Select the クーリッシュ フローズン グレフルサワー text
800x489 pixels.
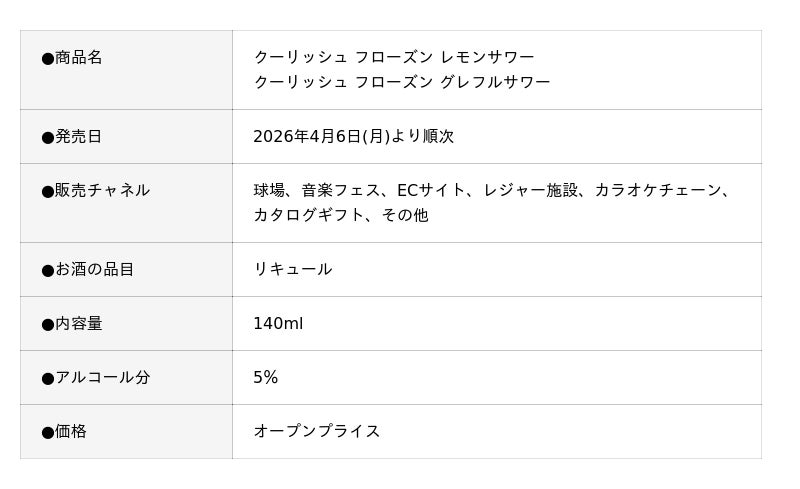402,82
